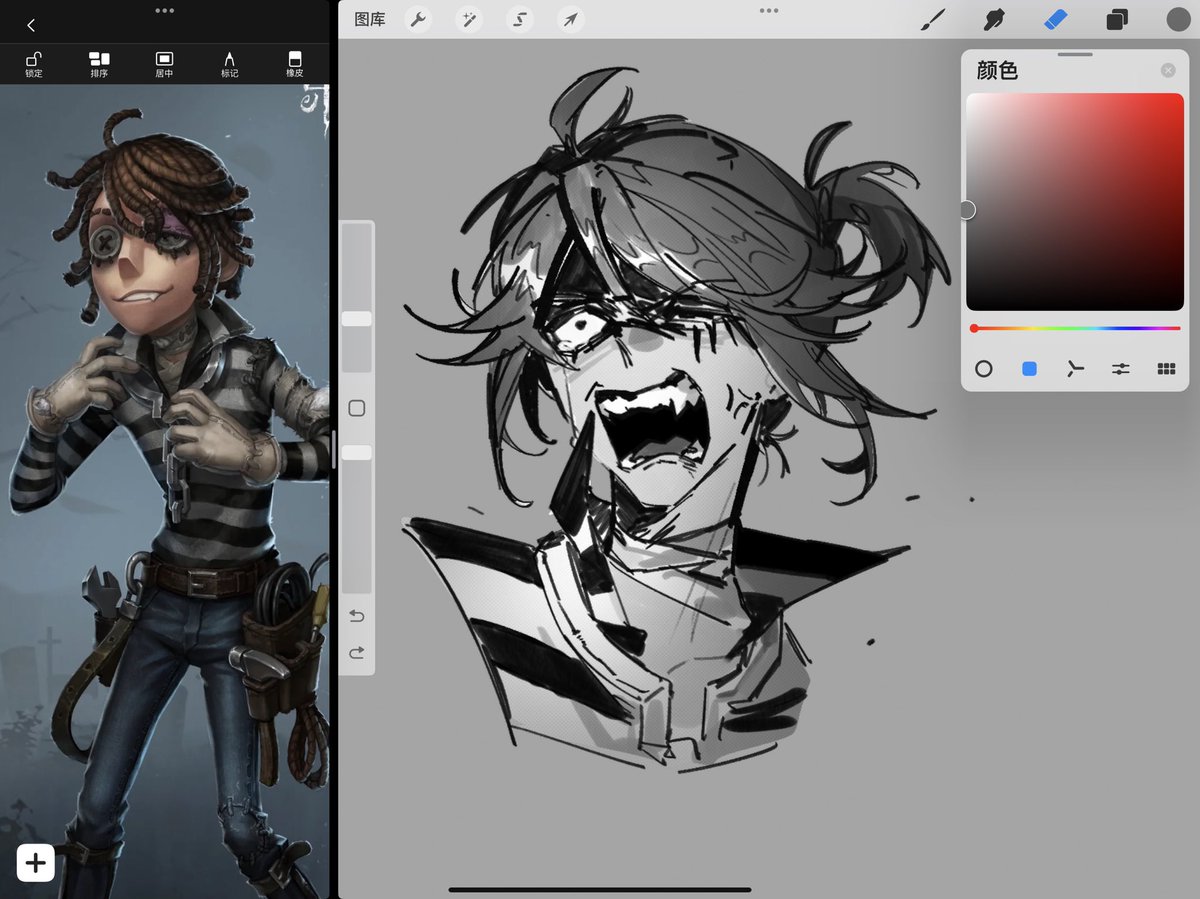Viewport: 1200px width, 899px height.
Task: Select the color picker handle circle
Action: (x=967, y=210)
